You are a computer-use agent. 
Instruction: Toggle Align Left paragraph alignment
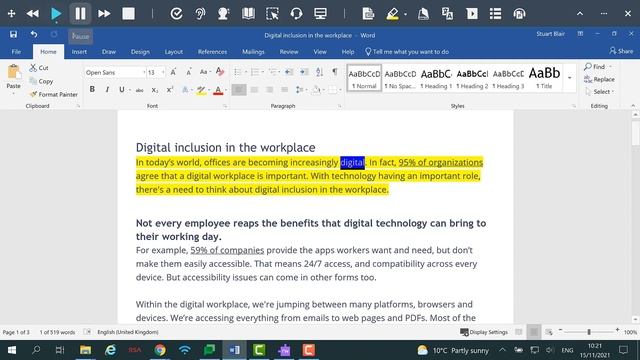[239, 89]
